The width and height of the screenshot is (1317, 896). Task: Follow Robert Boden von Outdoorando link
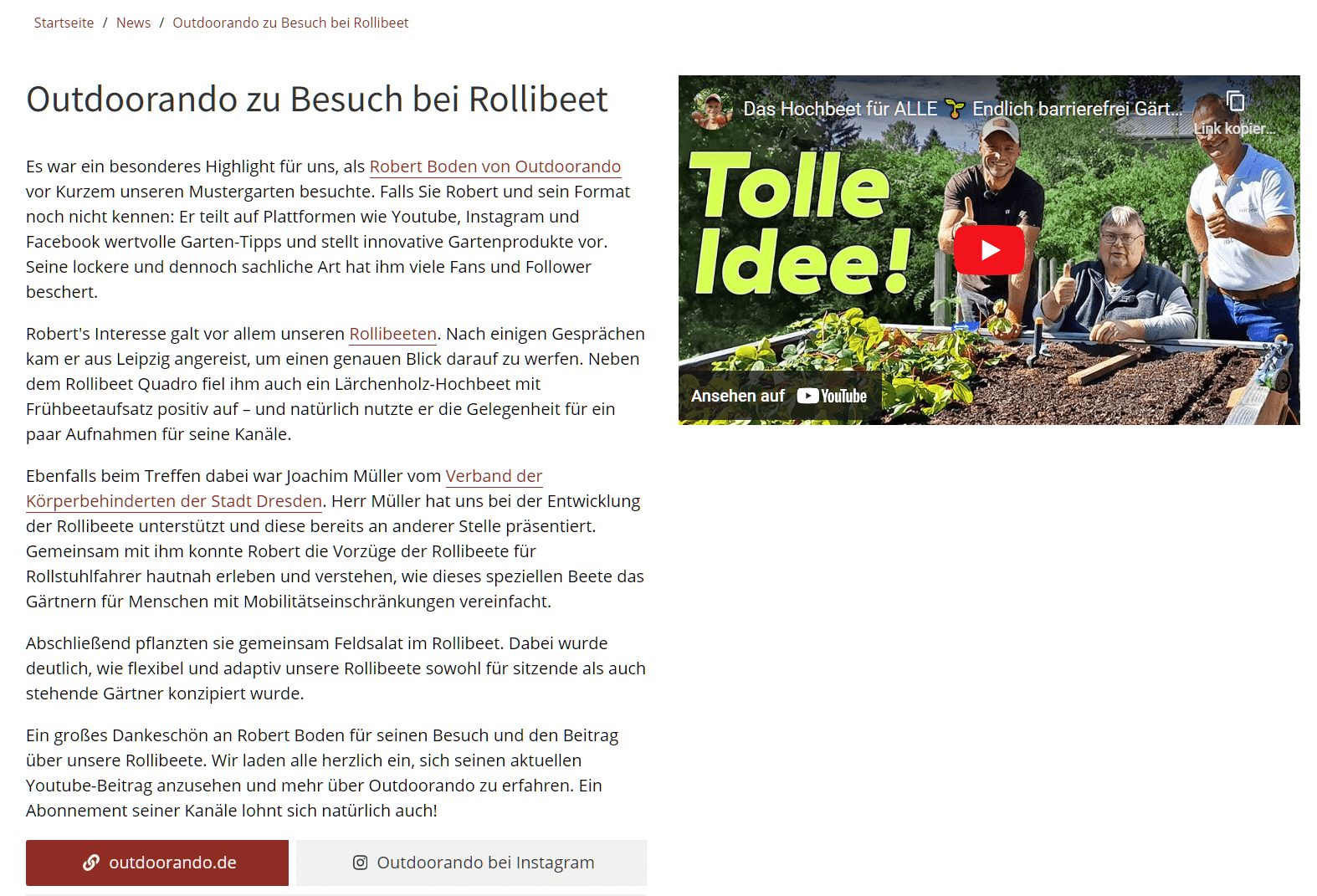point(495,166)
